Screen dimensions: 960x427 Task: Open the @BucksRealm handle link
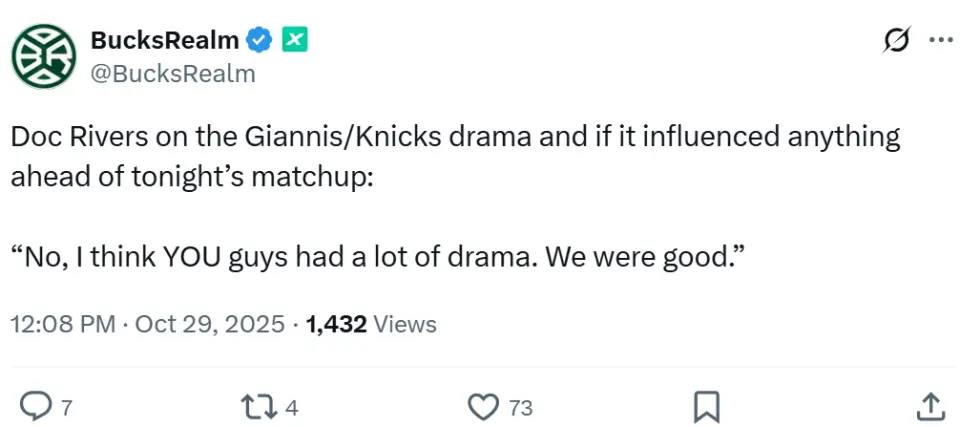tap(173, 74)
